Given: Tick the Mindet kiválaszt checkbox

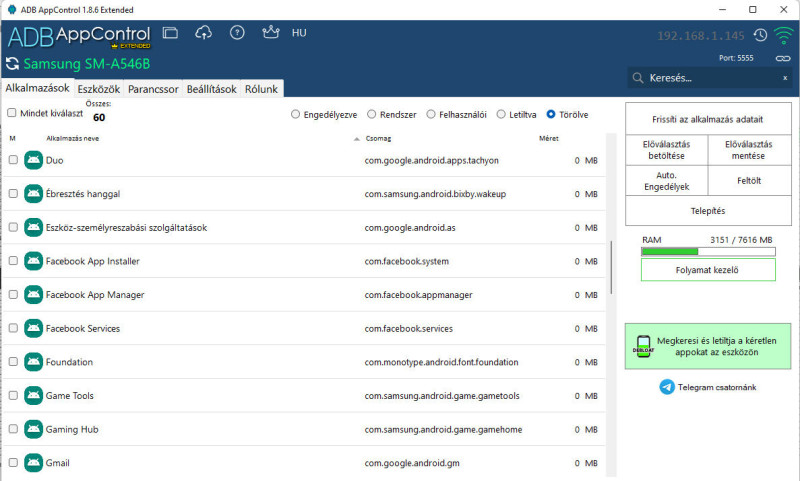Looking at the screenshot, I should coord(12,113).
